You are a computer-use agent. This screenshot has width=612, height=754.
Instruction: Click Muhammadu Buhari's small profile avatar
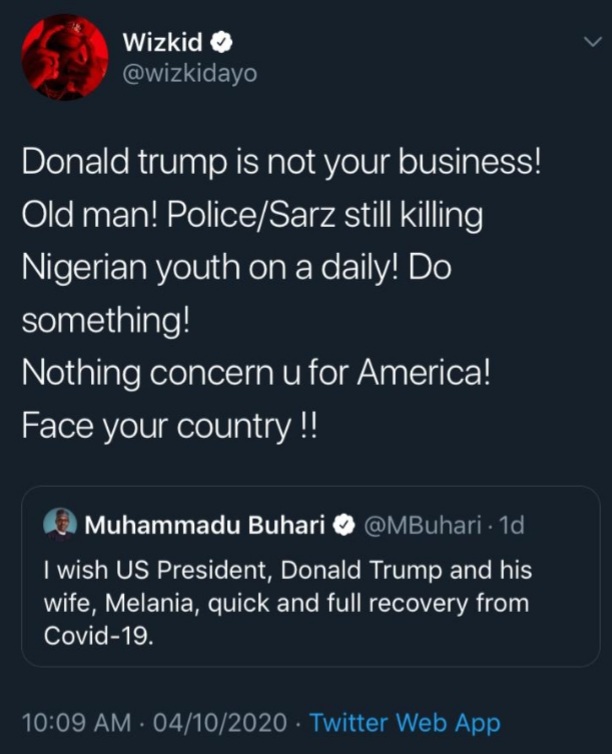(x=56, y=523)
